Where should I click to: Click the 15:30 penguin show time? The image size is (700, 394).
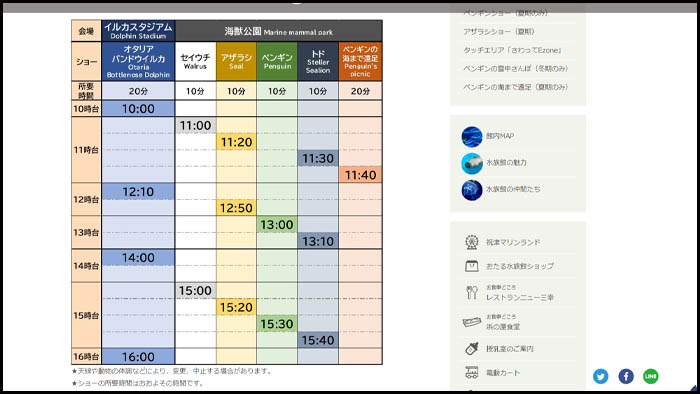(x=277, y=323)
